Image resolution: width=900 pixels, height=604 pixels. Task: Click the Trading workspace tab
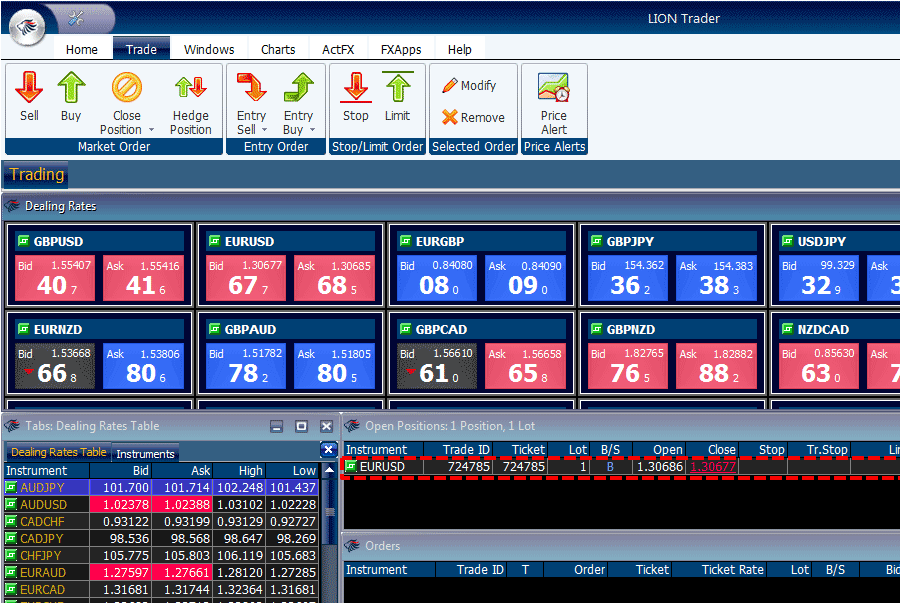coord(36,175)
